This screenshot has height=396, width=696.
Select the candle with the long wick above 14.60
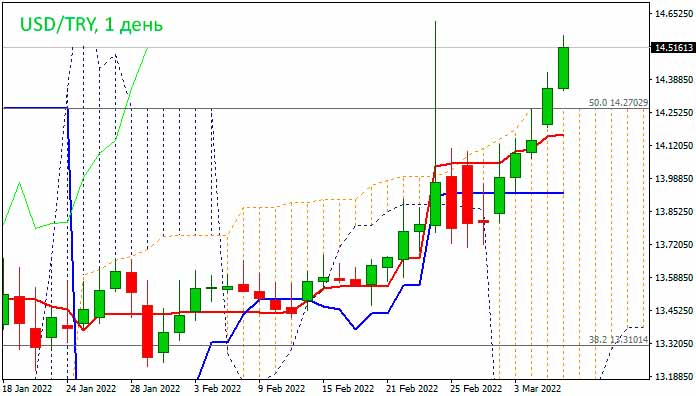click(x=435, y=203)
